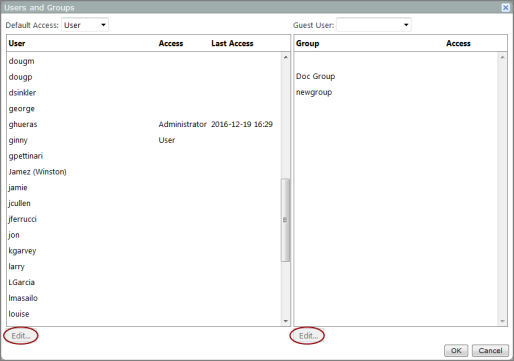Click the user list scroll down arrow
The image size is (514, 361).
coord(286,321)
